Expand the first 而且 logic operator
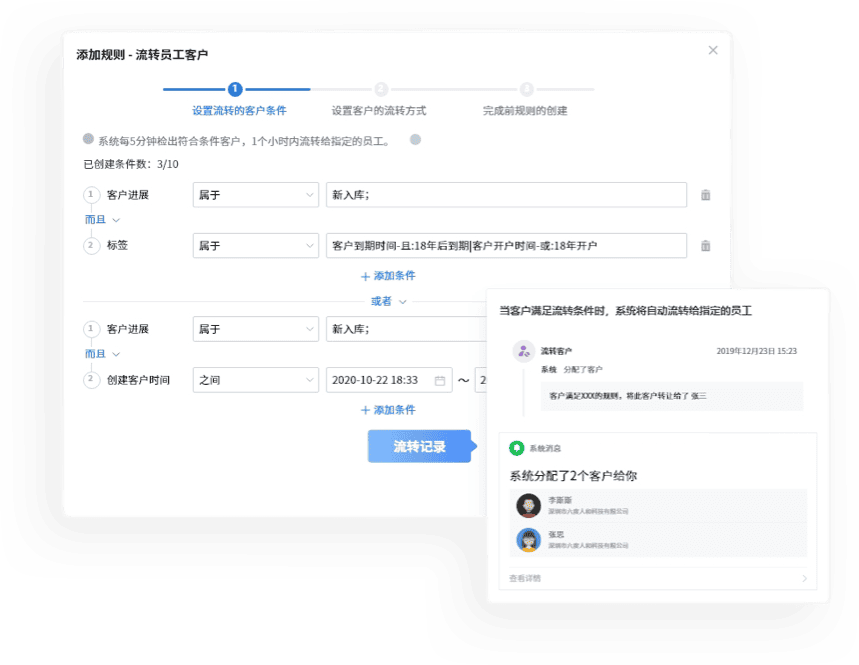 [x=102, y=220]
